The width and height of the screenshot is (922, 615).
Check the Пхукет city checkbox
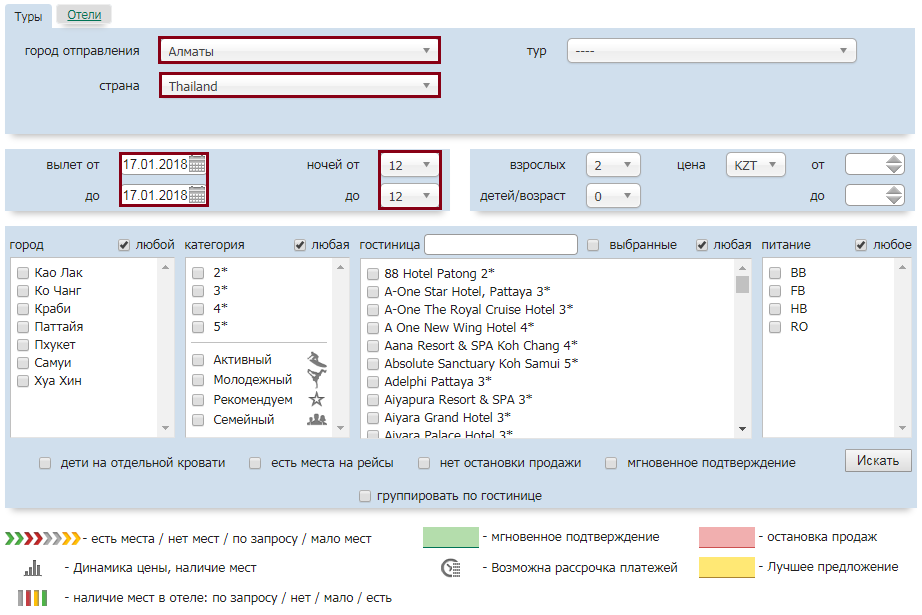tap(23, 345)
